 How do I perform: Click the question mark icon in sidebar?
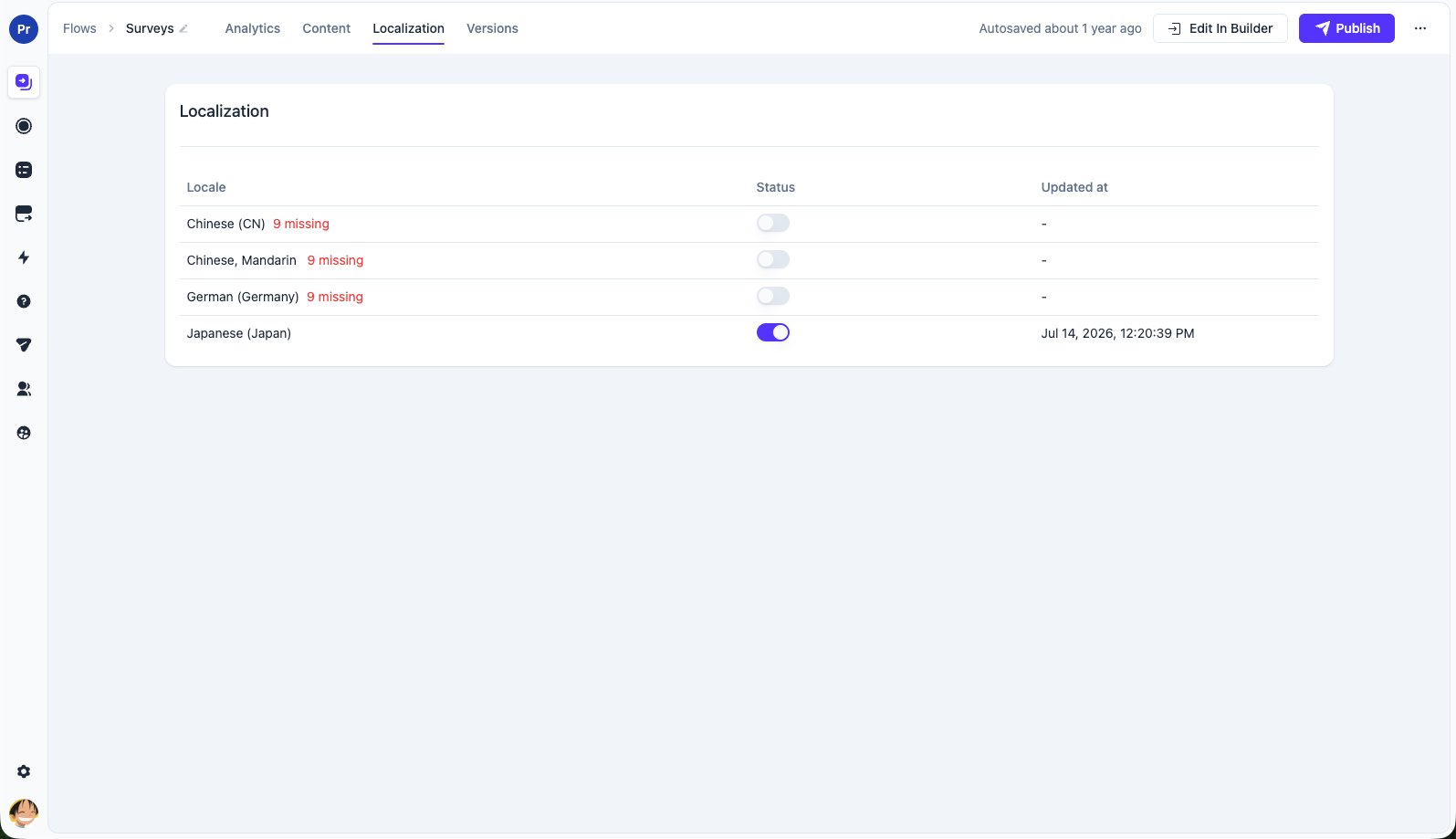tap(24, 301)
